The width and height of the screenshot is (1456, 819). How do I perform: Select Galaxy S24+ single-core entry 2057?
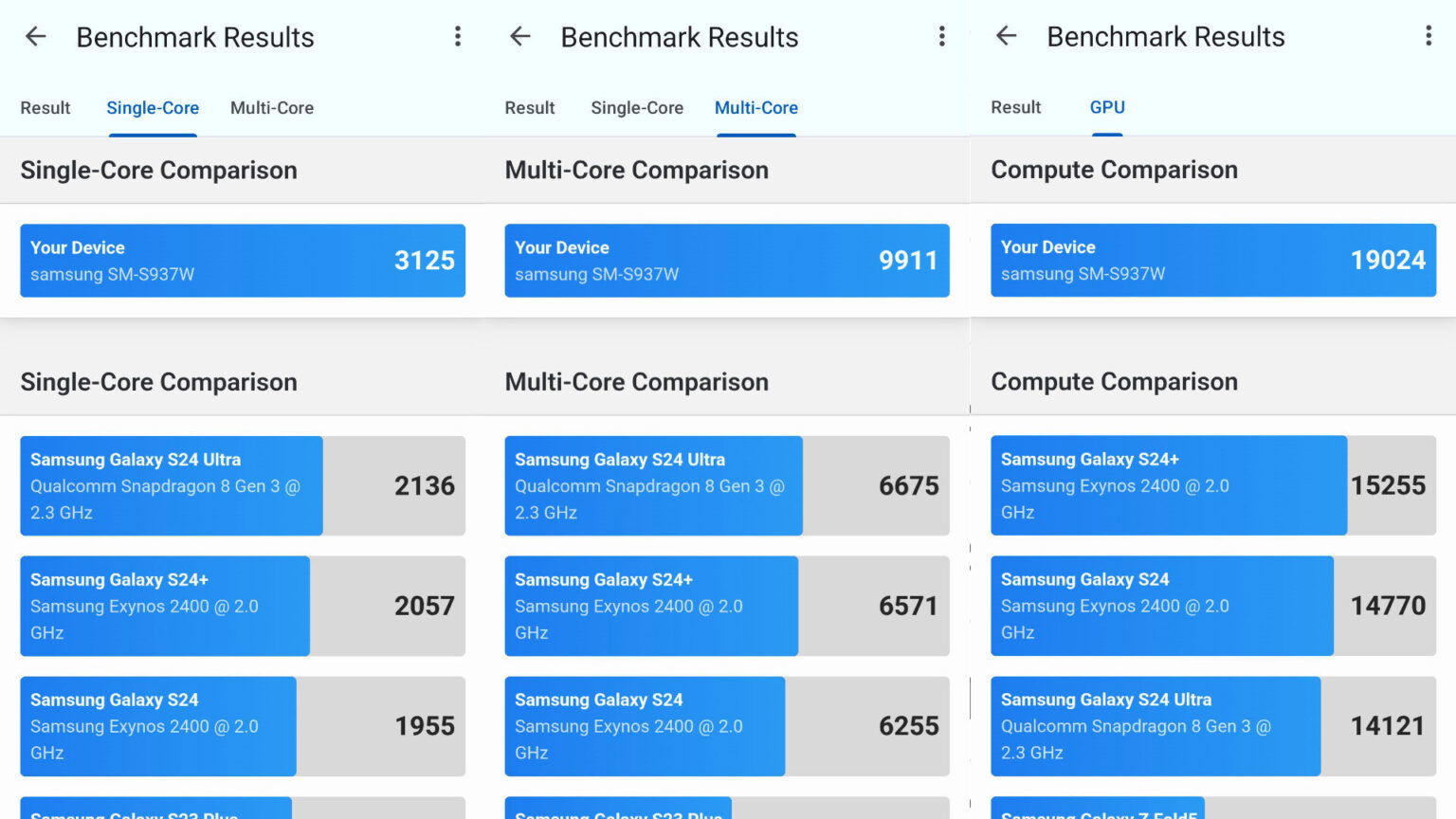243,606
